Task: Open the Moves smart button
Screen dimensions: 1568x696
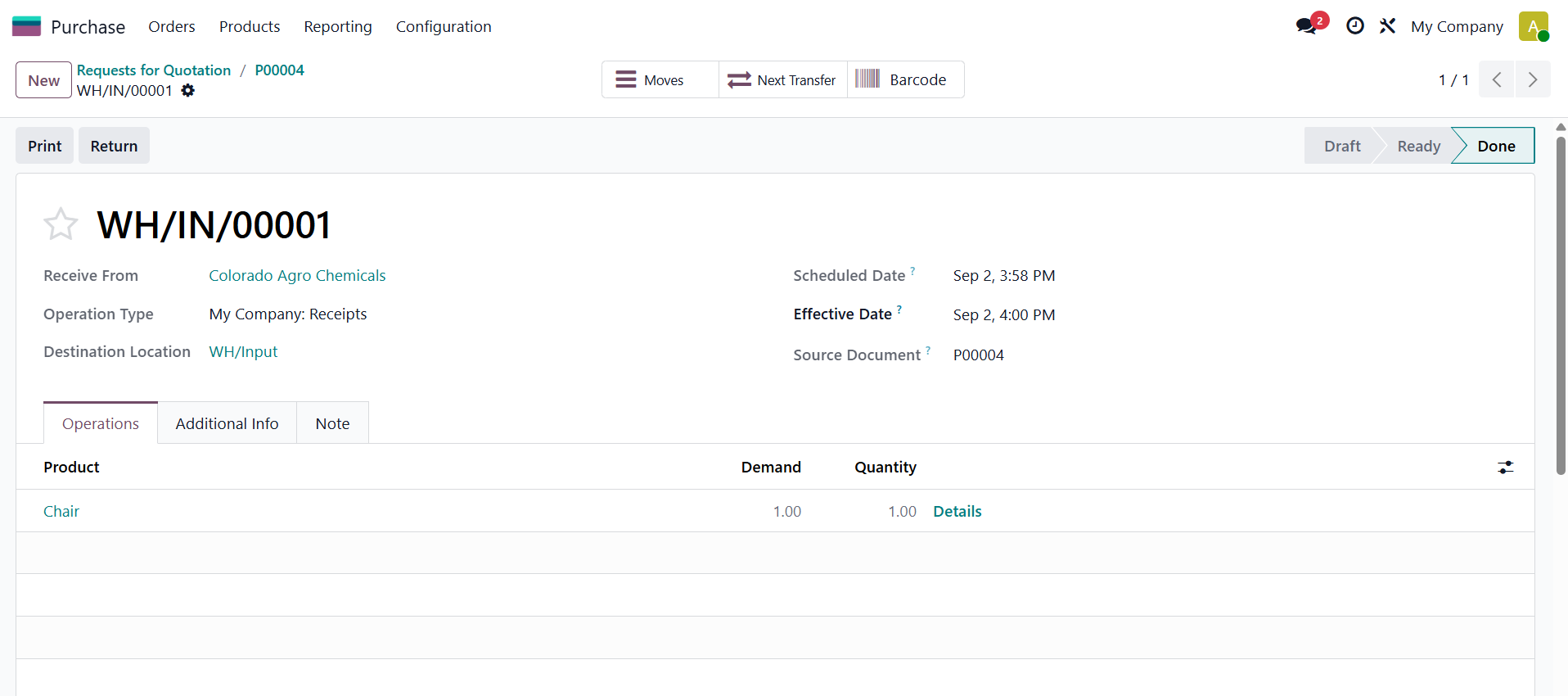Action: click(660, 80)
